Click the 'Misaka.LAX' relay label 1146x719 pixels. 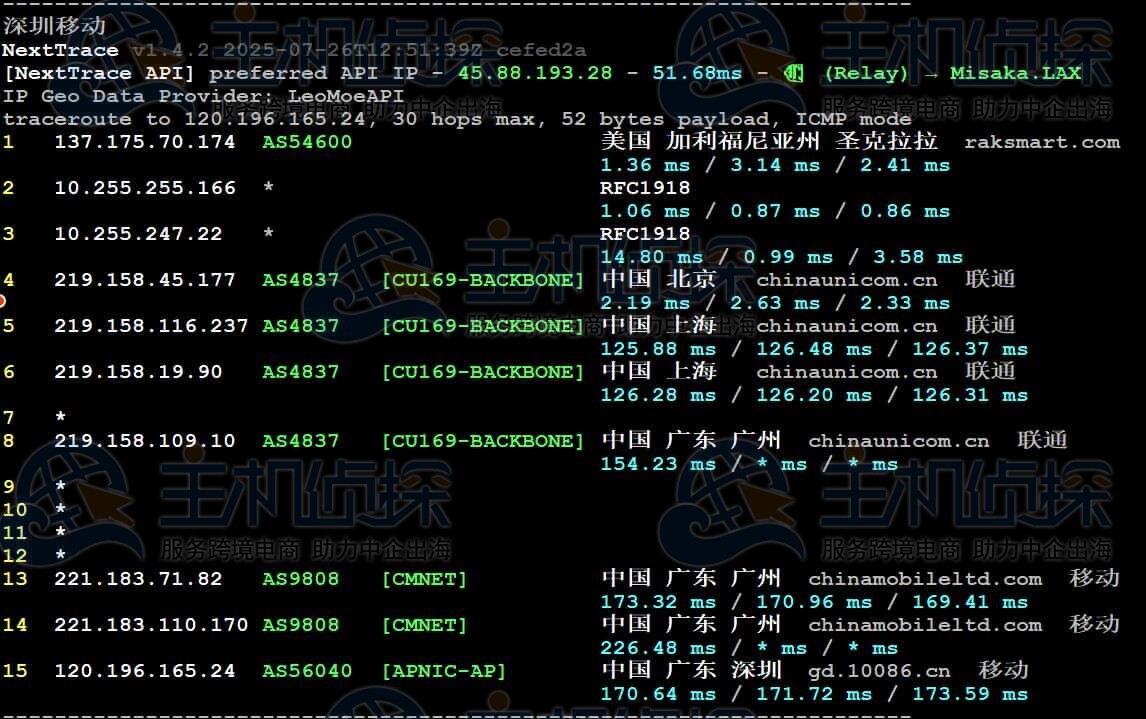[1015, 73]
